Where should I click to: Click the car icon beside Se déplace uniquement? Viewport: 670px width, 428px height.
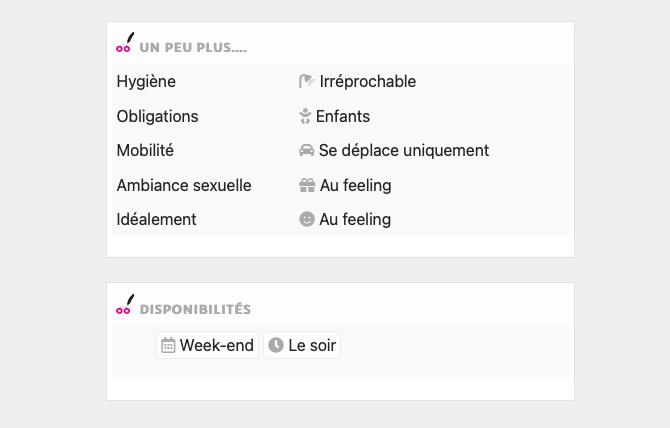coord(307,151)
